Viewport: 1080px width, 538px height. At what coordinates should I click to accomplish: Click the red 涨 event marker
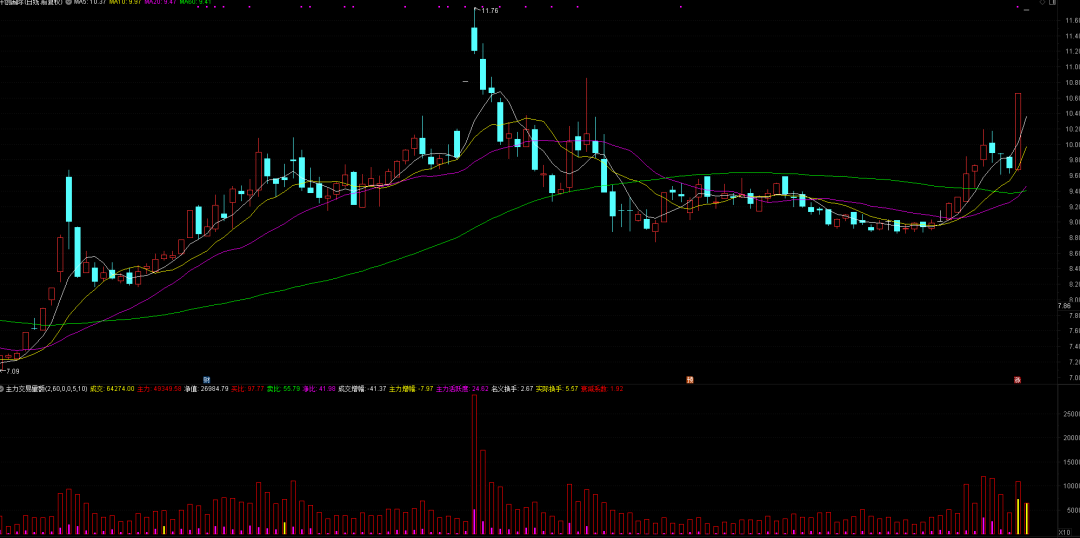tap(1017, 380)
